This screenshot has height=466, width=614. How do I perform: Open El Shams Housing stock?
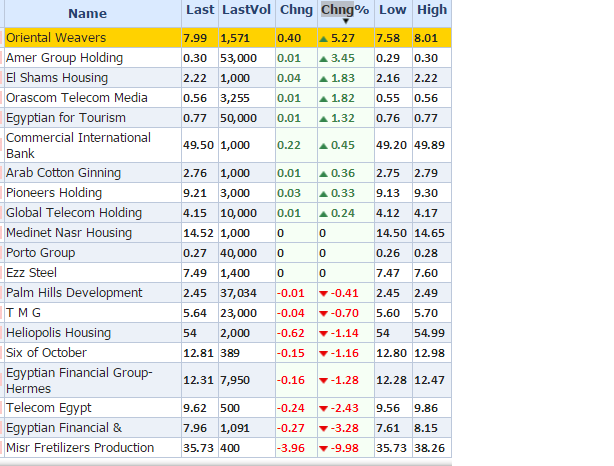point(57,78)
